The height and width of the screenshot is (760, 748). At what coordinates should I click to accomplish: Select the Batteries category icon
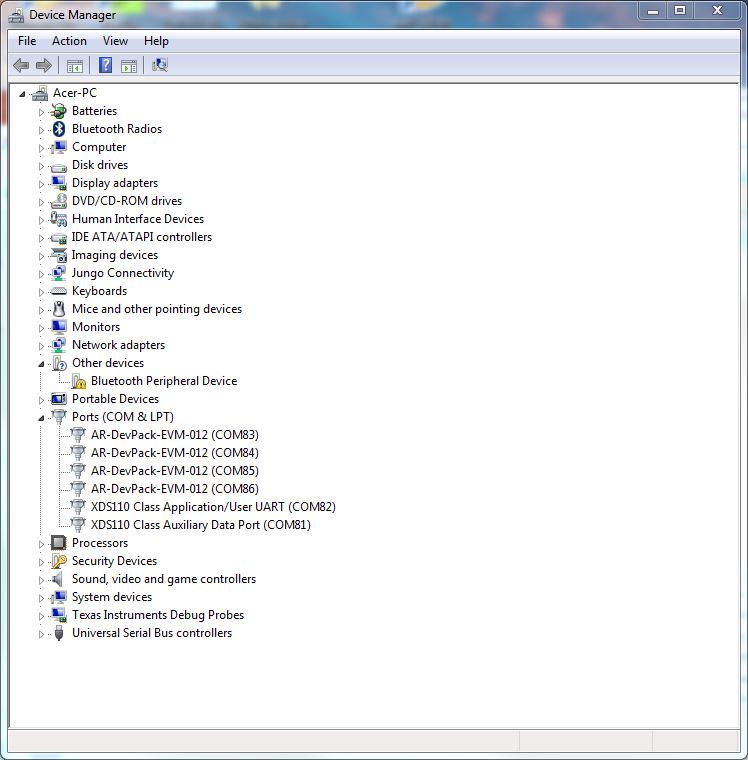click(x=59, y=111)
